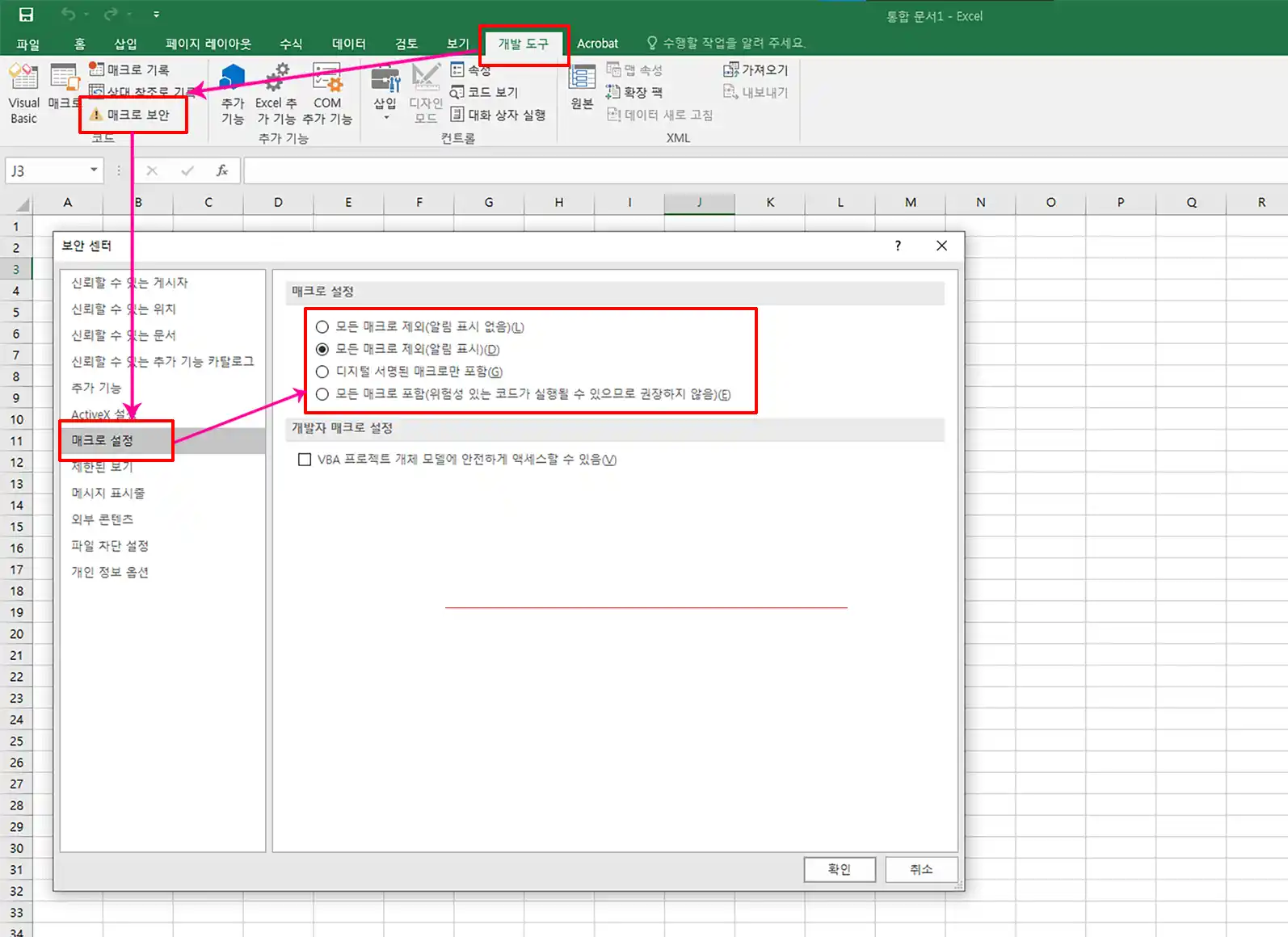
Task: Open 외부 콘텐츠 category
Action: coord(162,519)
